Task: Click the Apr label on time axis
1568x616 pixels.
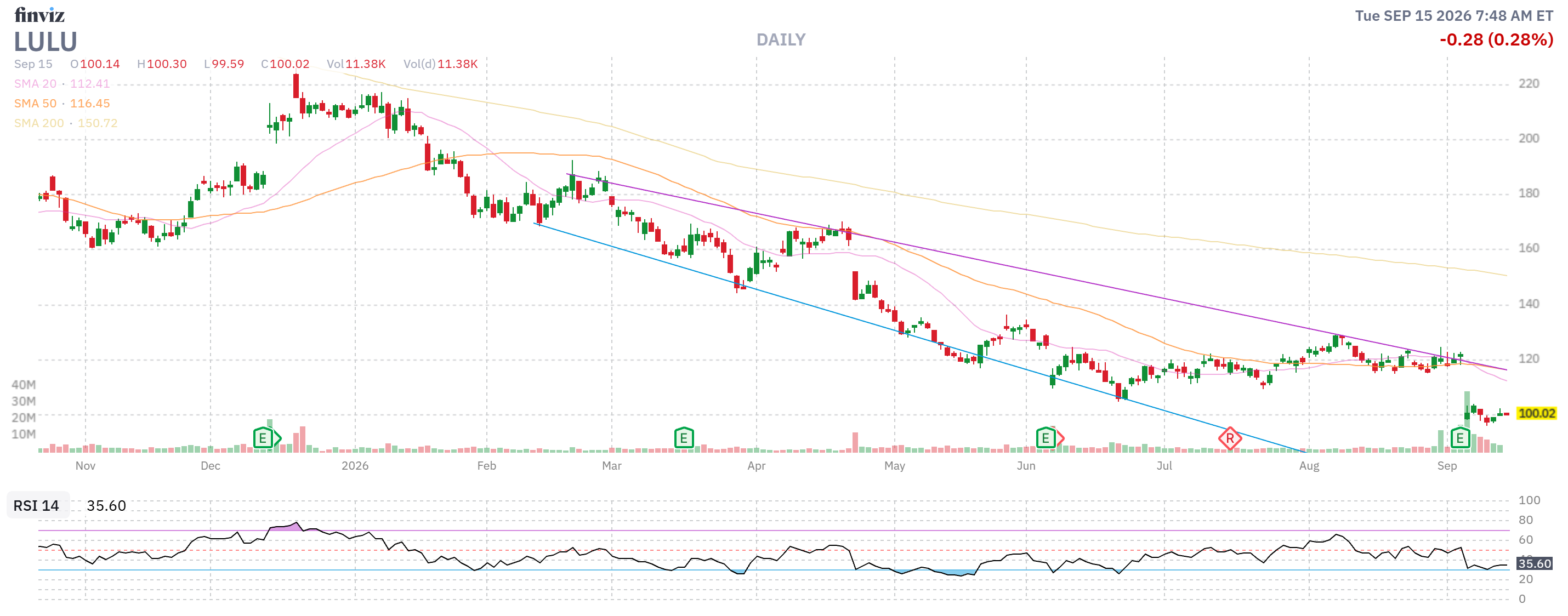Action: (756, 466)
